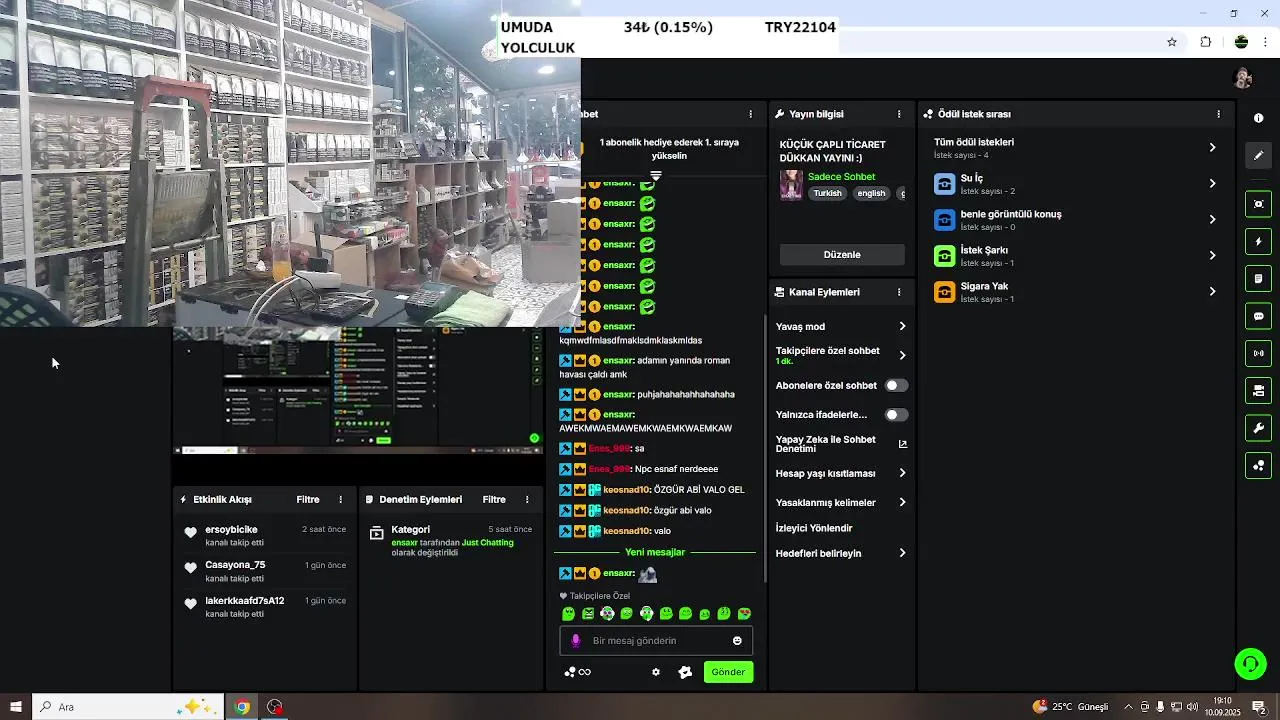Click the Düzenle button
1280x720 pixels.
pos(842,254)
